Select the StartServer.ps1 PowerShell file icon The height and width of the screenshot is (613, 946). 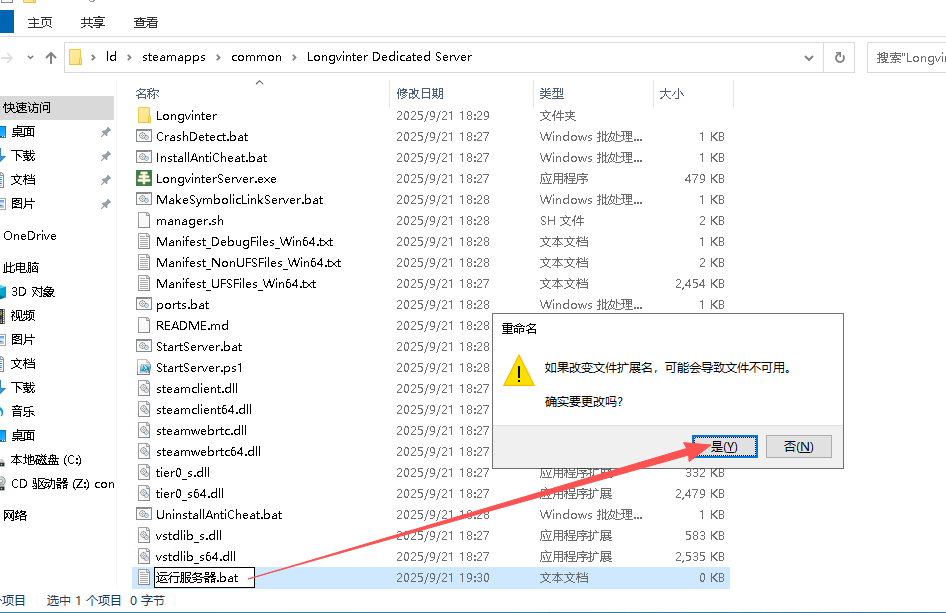[144, 368]
